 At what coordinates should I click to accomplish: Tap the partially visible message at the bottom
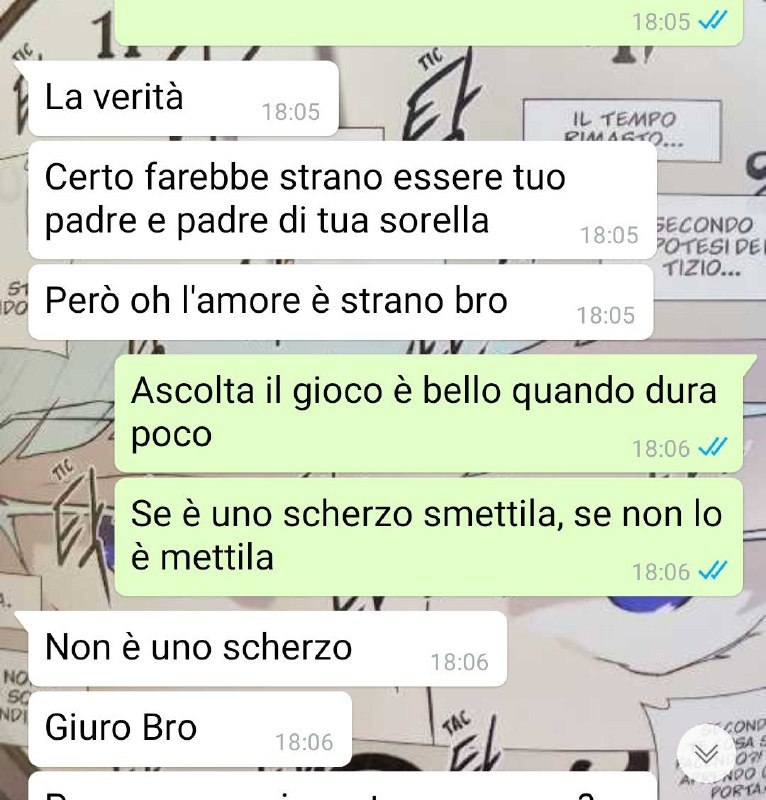click(342, 786)
